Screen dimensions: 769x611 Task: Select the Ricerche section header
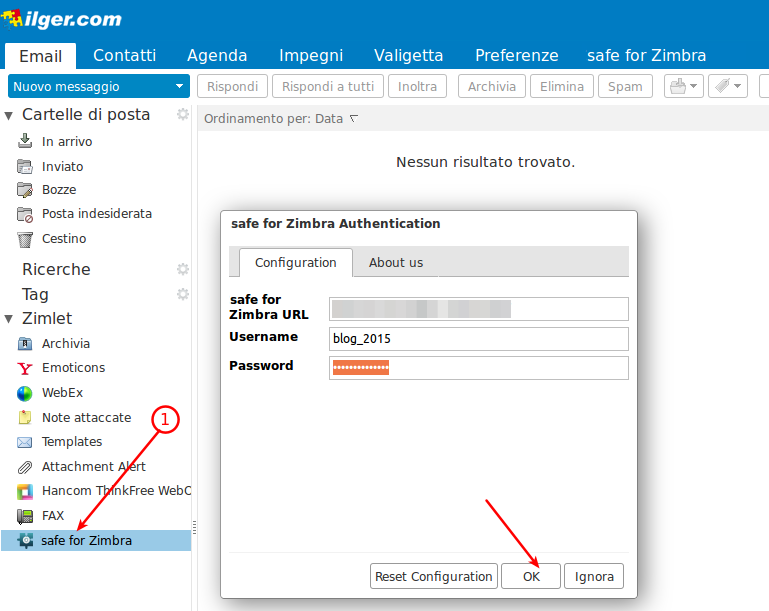[56, 269]
